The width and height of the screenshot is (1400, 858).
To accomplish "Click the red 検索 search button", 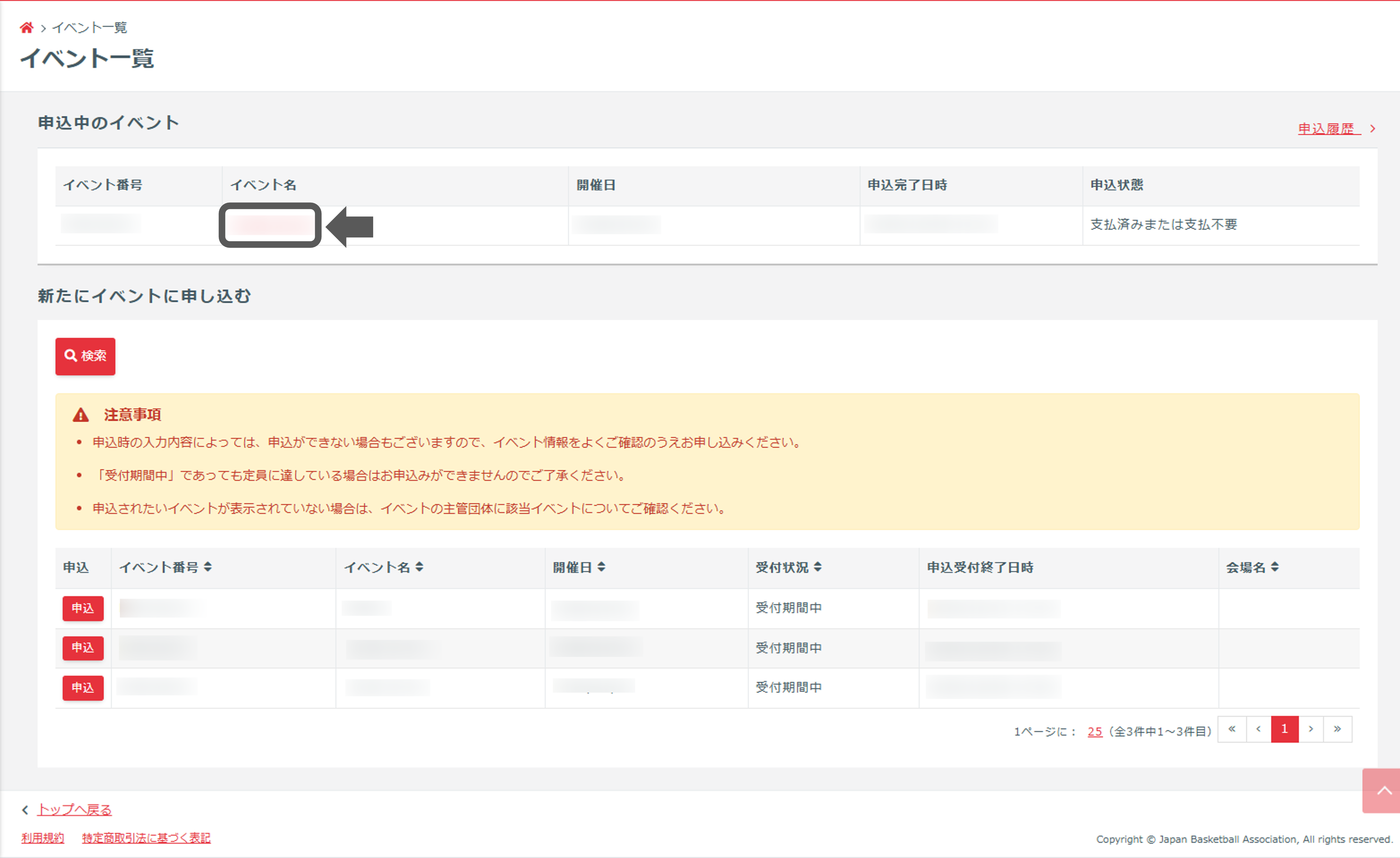I will 85,356.
